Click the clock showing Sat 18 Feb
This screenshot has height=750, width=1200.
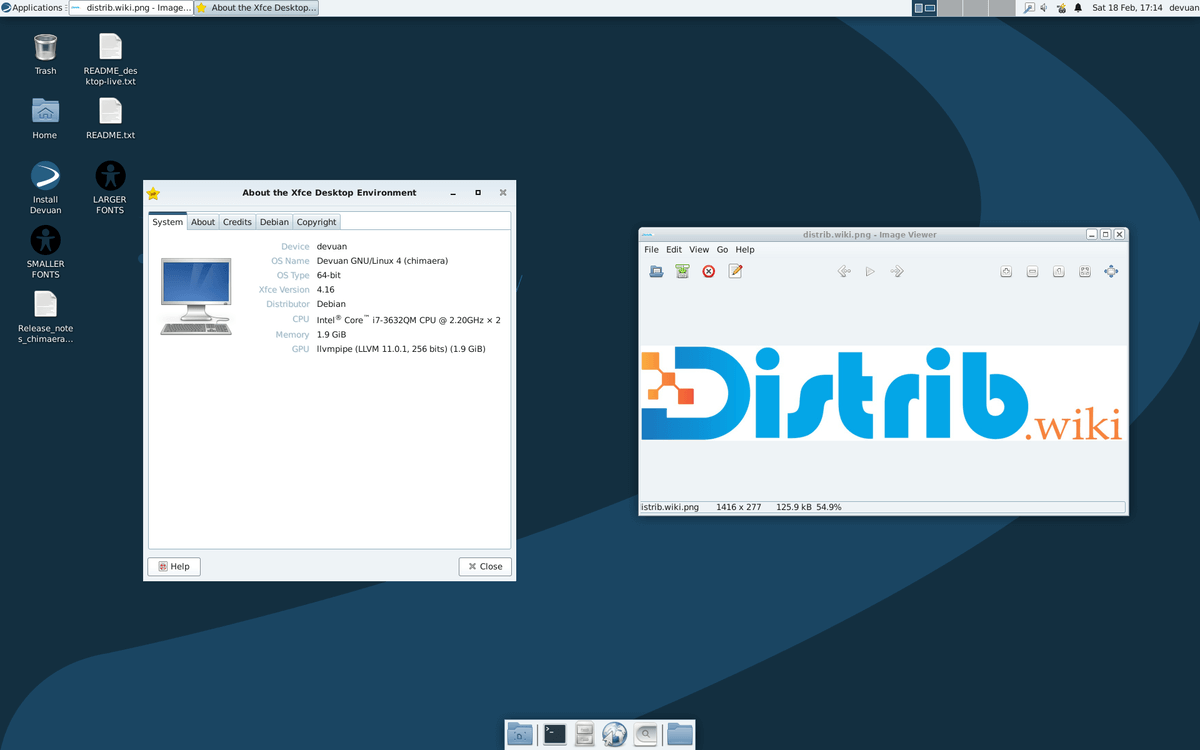pos(1127,8)
